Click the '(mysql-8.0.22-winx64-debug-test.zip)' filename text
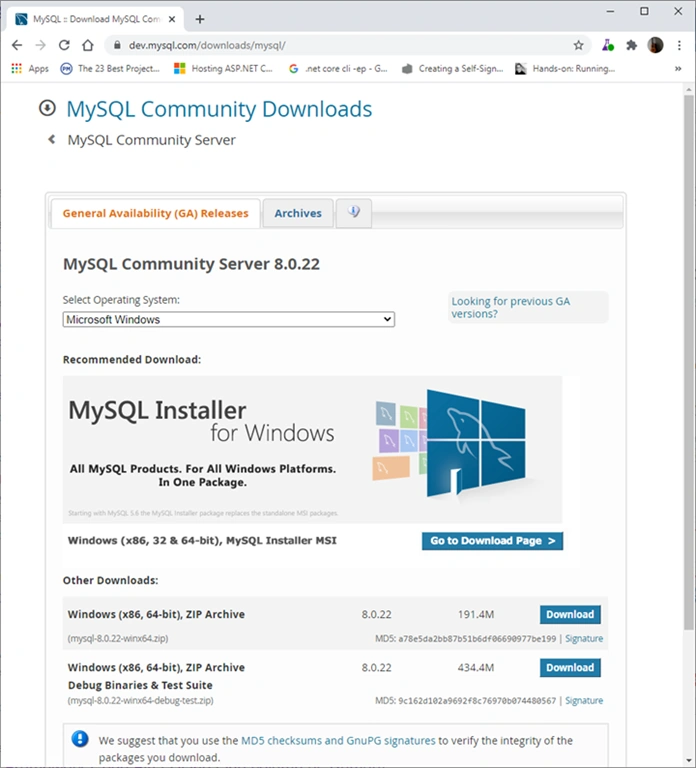696x768 pixels. click(x=141, y=701)
